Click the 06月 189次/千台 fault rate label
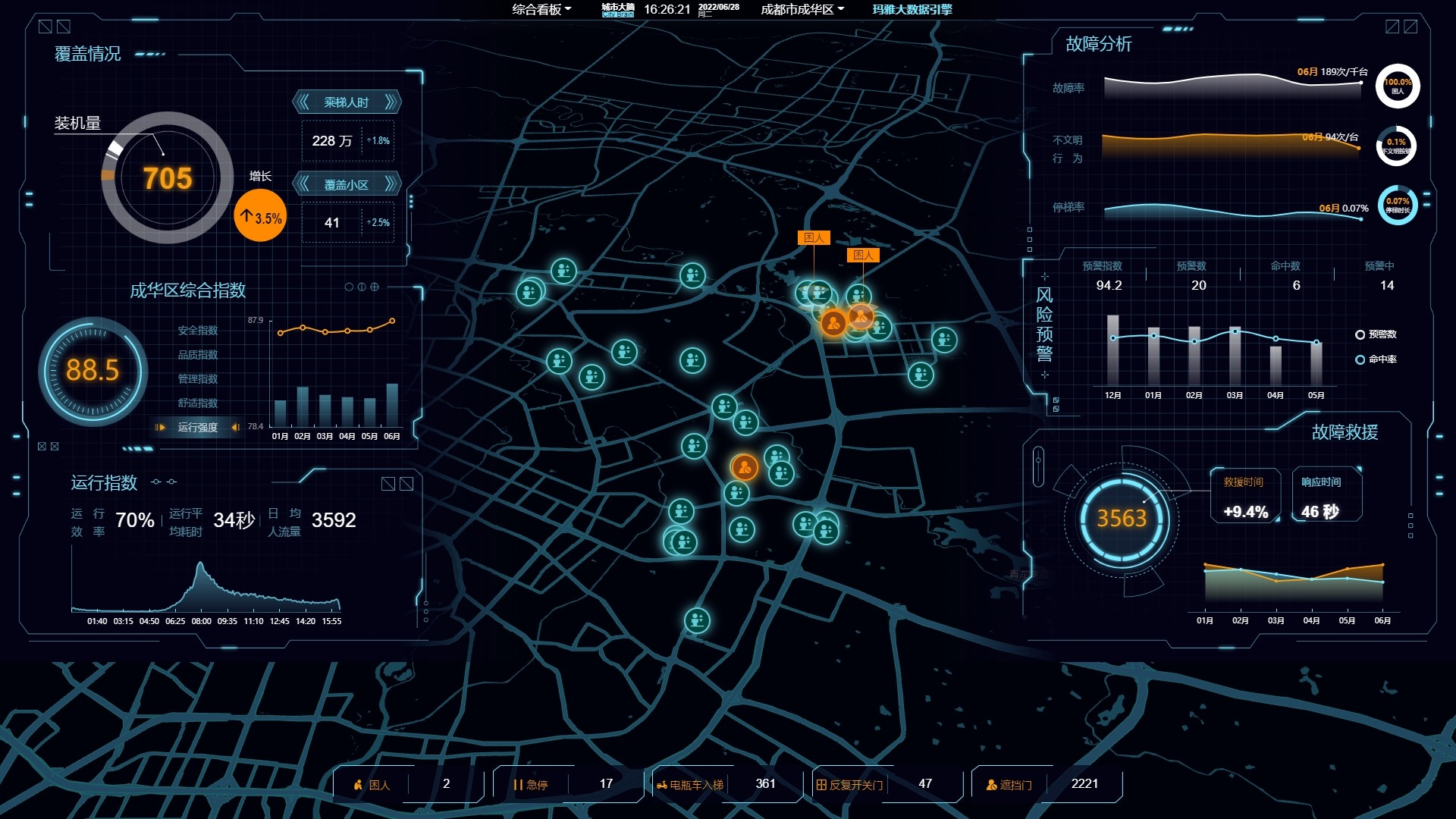Screen dimensions: 1456x819 click(1332, 72)
